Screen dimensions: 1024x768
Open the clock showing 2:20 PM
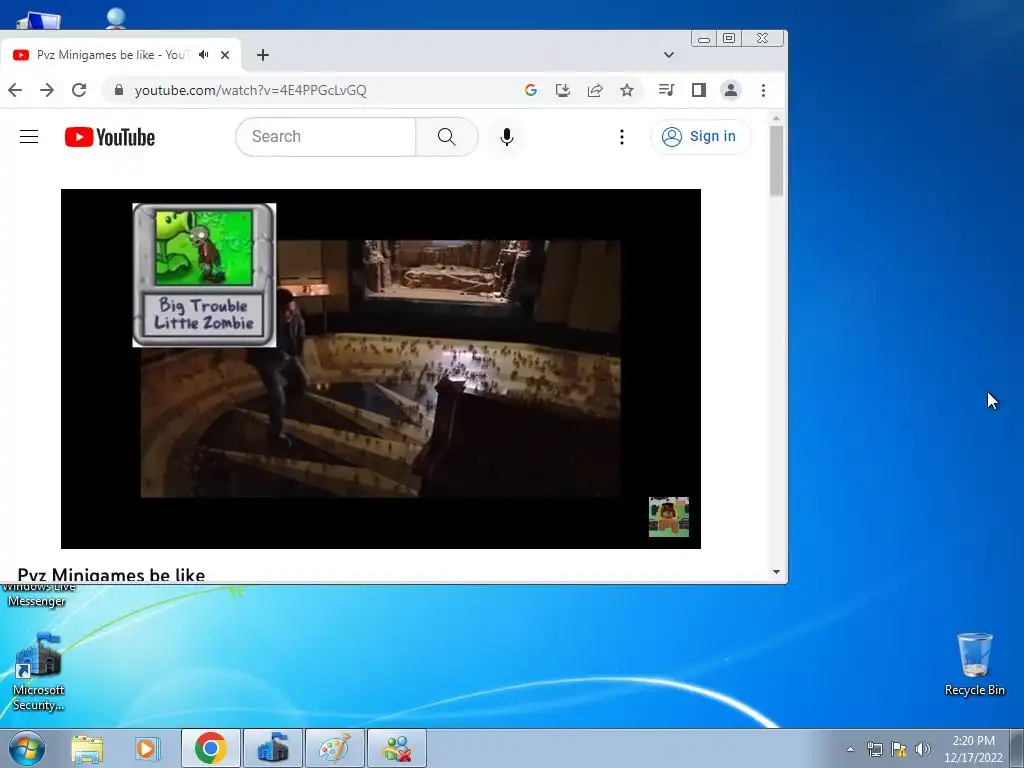(973, 749)
